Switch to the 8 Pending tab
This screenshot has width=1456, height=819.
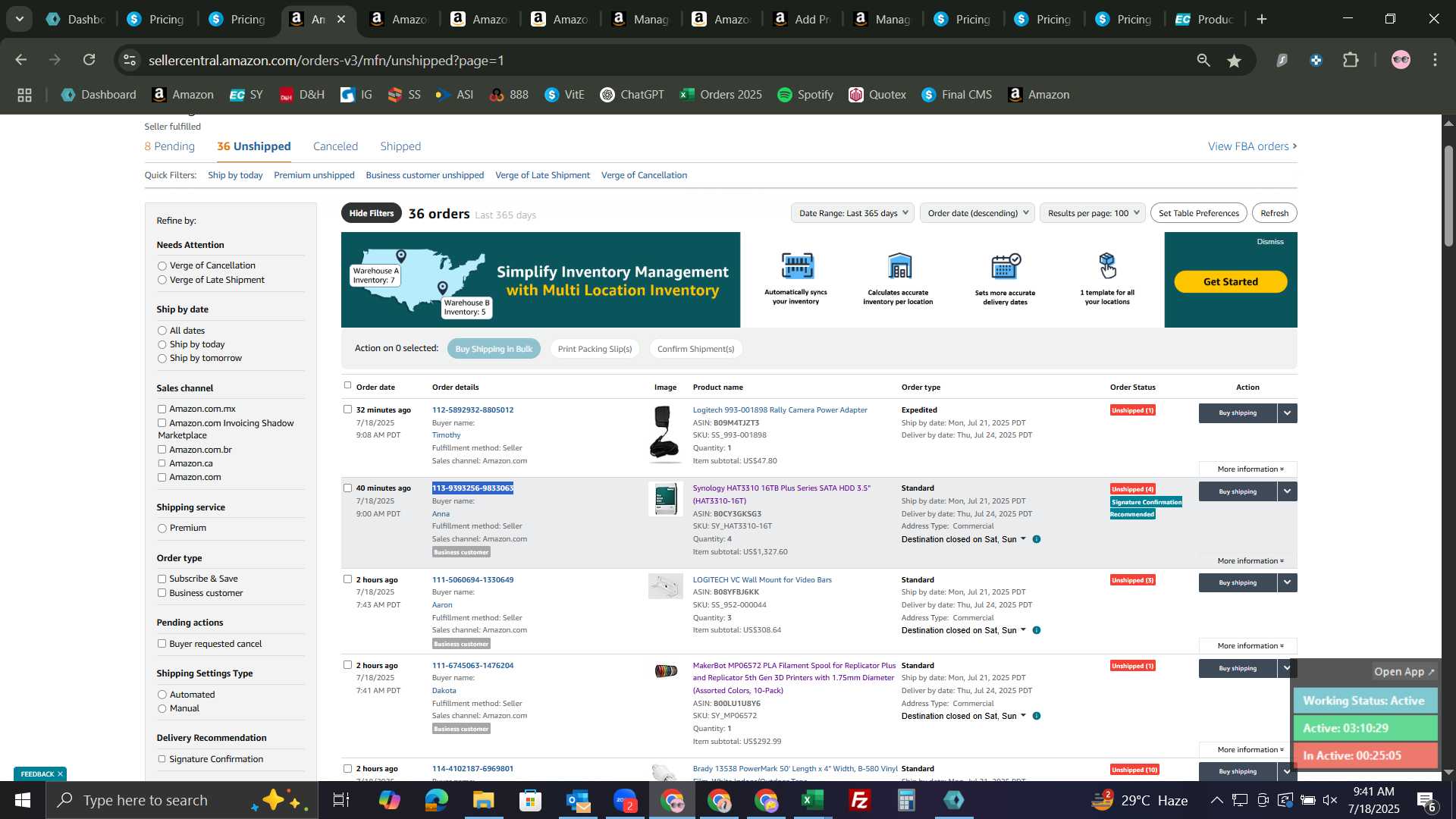point(170,146)
